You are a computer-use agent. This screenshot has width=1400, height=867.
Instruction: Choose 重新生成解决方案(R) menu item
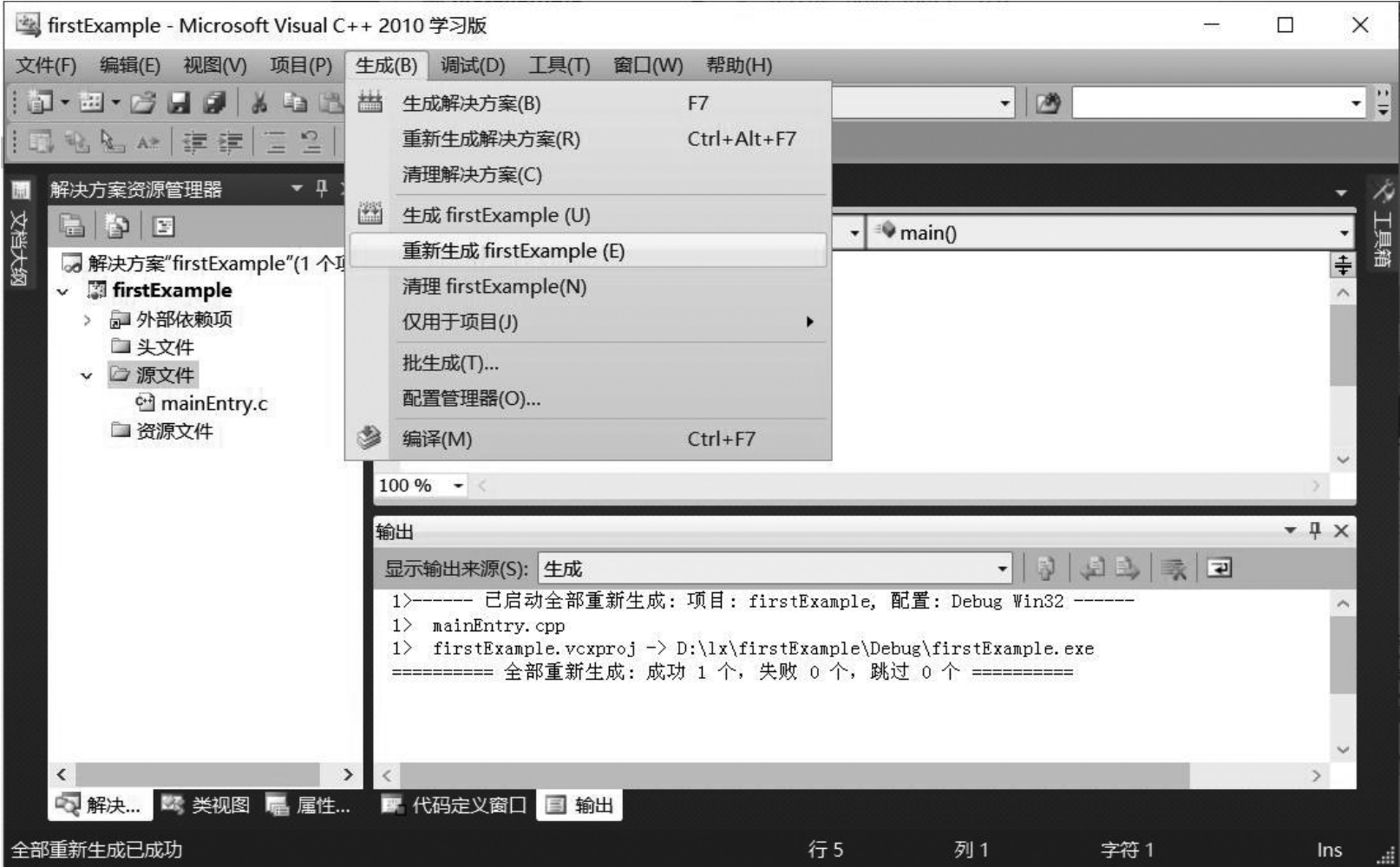tap(589, 139)
